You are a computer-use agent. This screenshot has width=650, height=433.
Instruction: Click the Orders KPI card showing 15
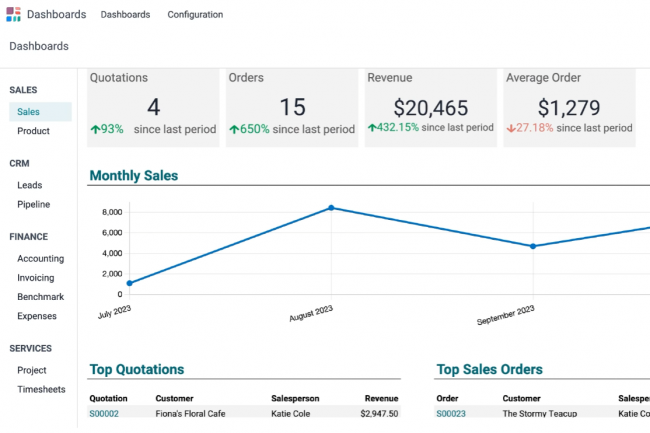pyautogui.click(x=292, y=107)
